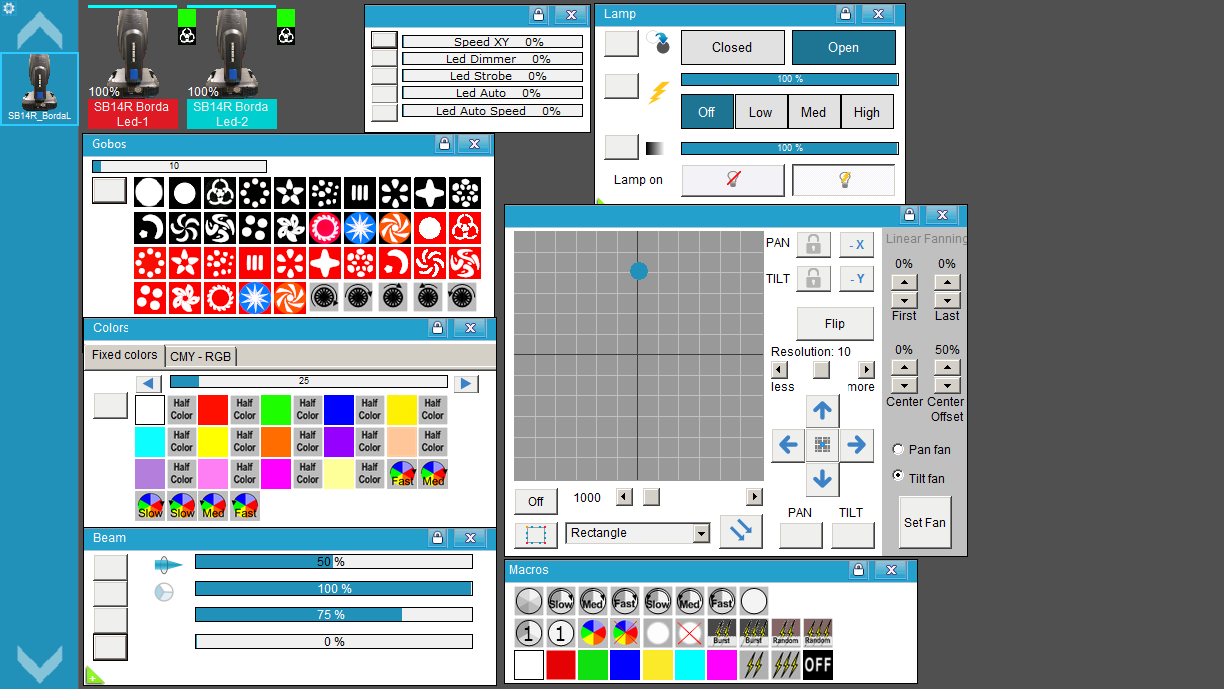Adjust the Beam 75 % slider

click(334, 615)
